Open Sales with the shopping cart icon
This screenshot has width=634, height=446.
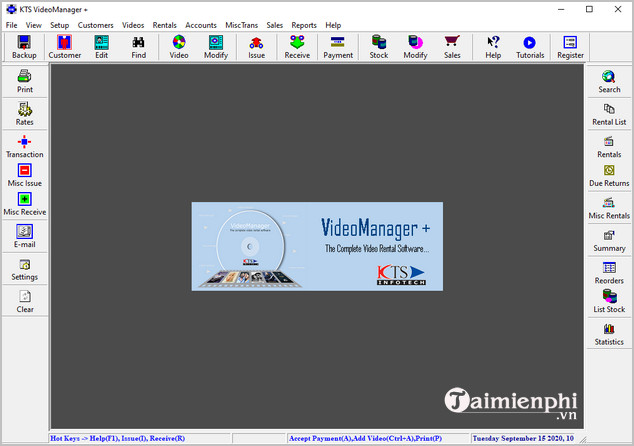[452, 47]
